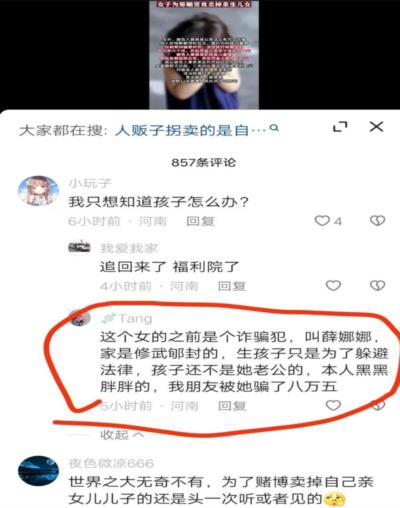Tap the video preview at top

[x=204, y=55]
